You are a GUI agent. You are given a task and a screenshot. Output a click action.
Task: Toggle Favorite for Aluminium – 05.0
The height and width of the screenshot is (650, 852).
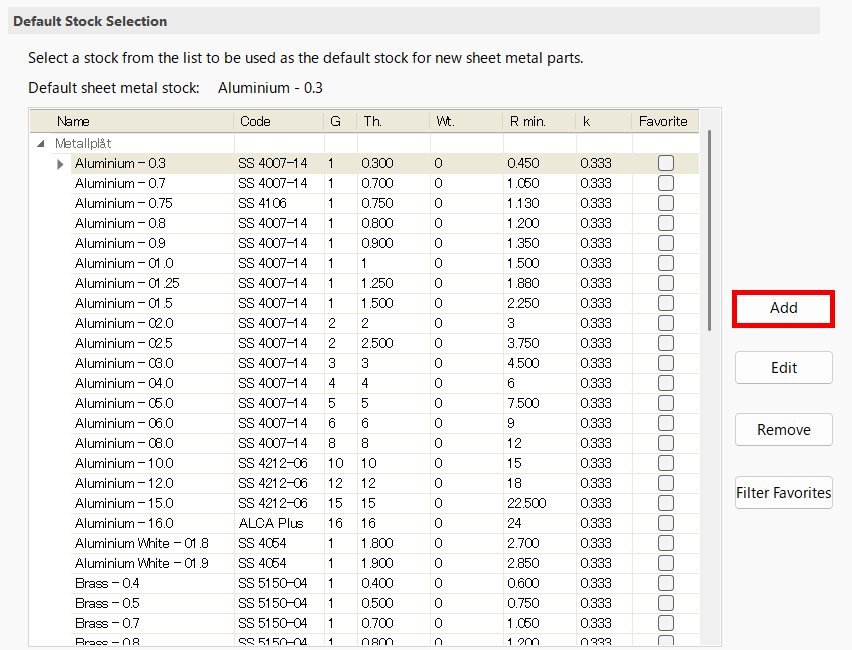click(x=666, y=403)
